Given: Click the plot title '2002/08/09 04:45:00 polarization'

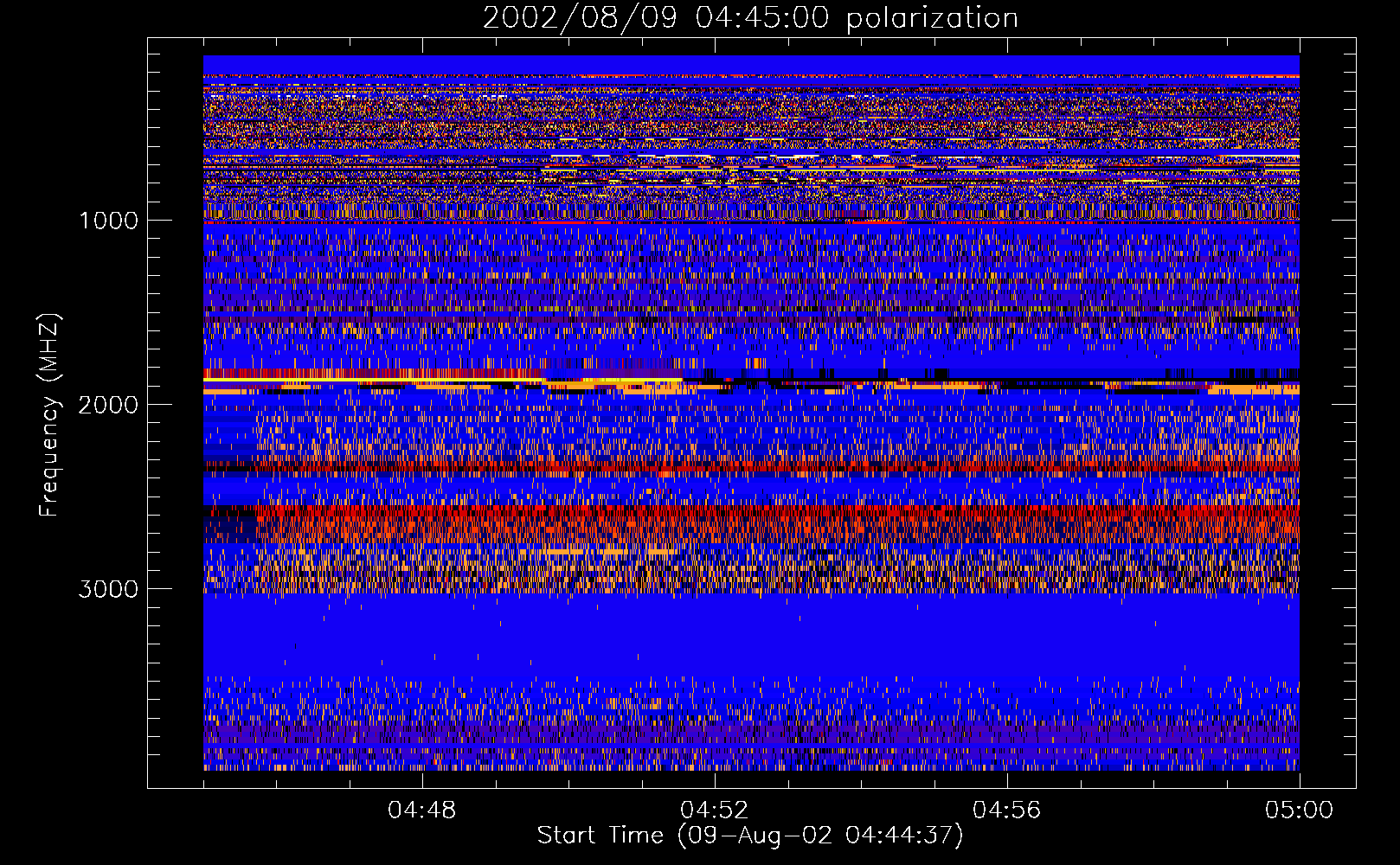Looking at the screenshot, I should (750, 17).
